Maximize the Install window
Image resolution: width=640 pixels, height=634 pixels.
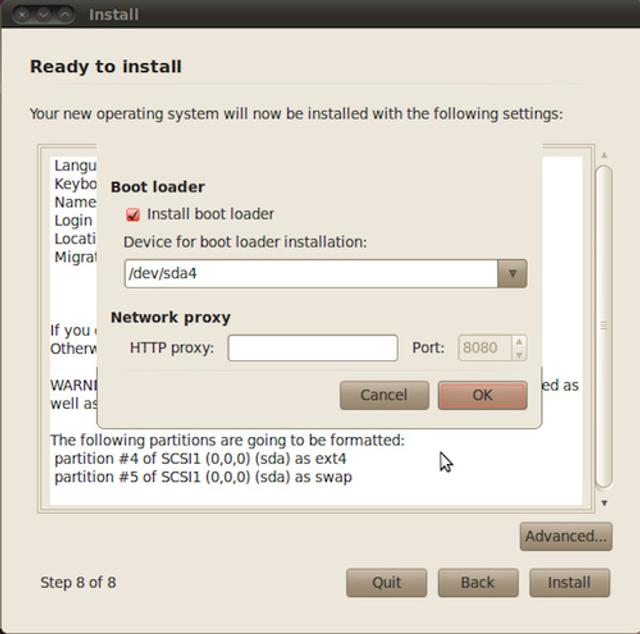(66, 15)
